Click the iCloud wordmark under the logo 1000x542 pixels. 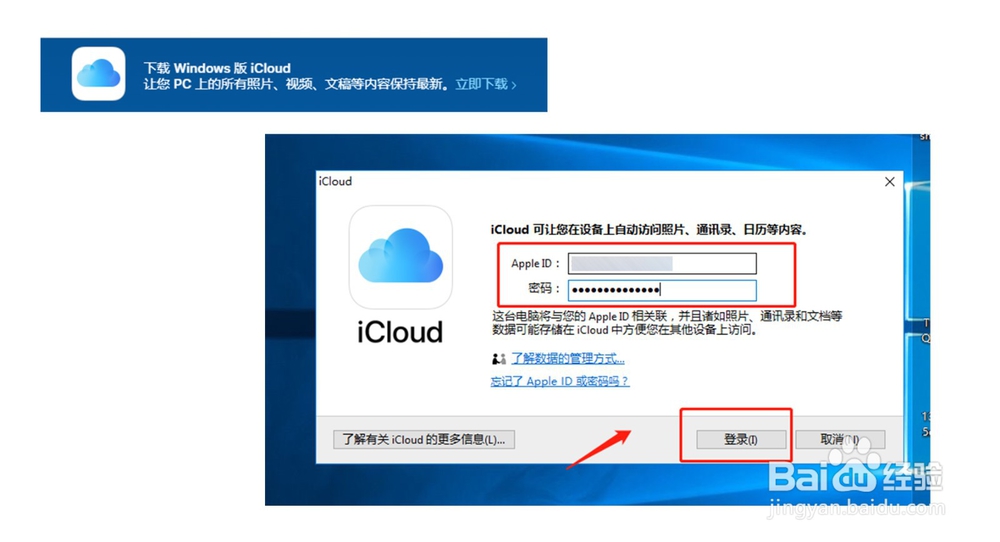(x=400, y=332)
